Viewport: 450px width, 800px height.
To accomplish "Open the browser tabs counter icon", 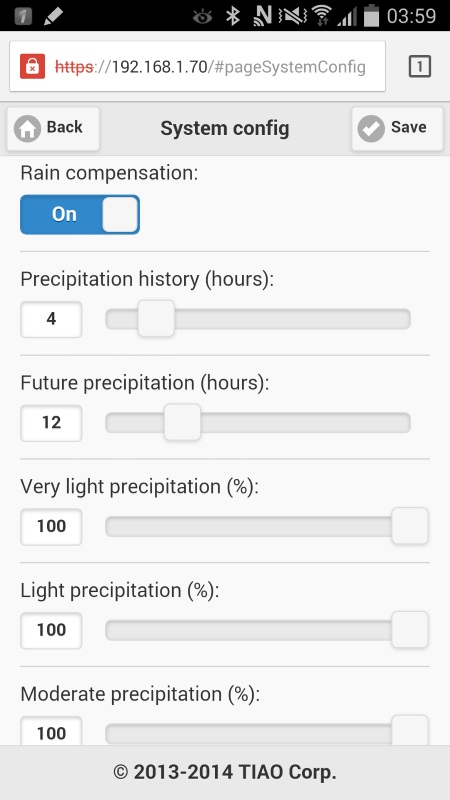I will [420, 66].
